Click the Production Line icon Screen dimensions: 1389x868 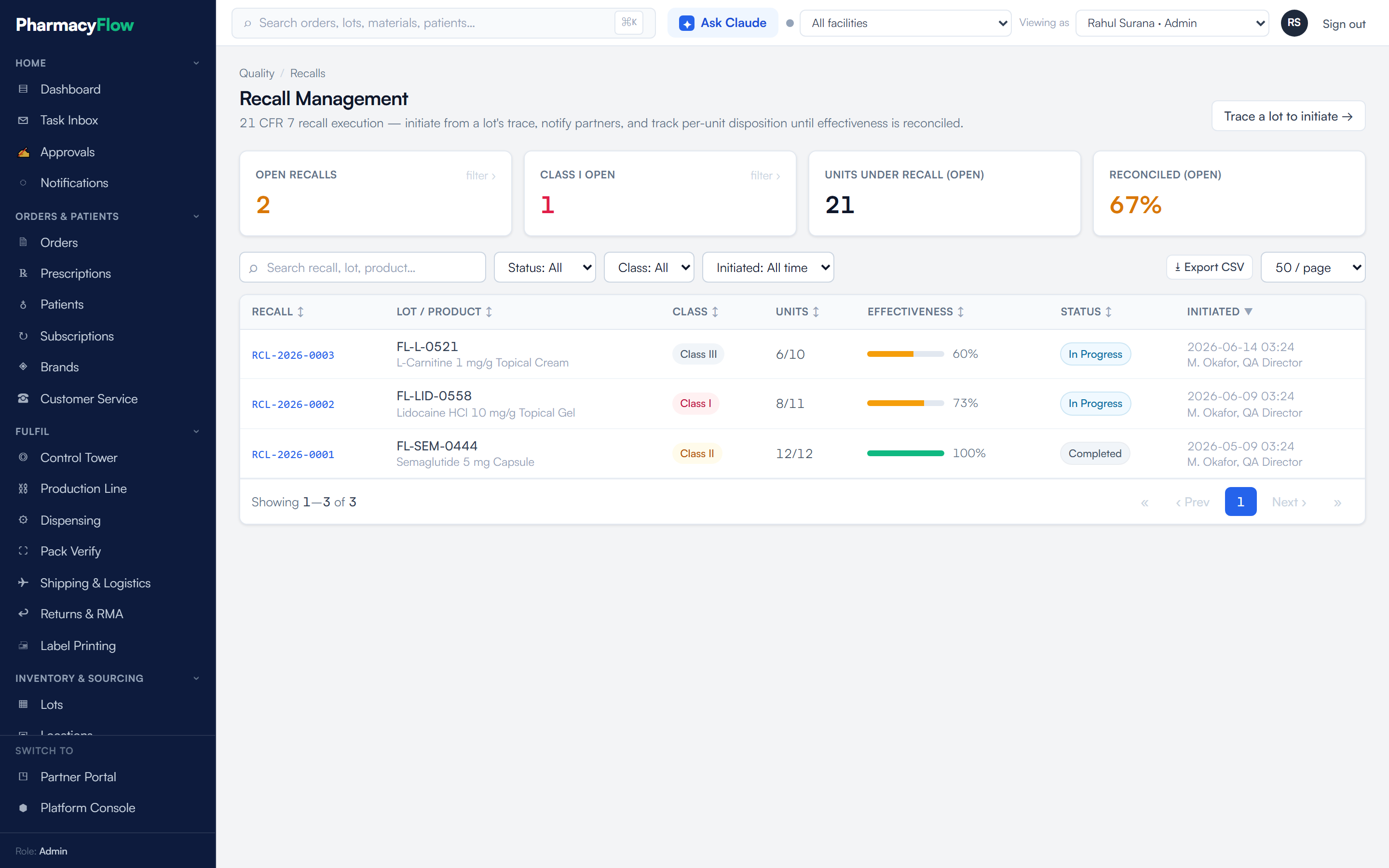tap(23, 488)
